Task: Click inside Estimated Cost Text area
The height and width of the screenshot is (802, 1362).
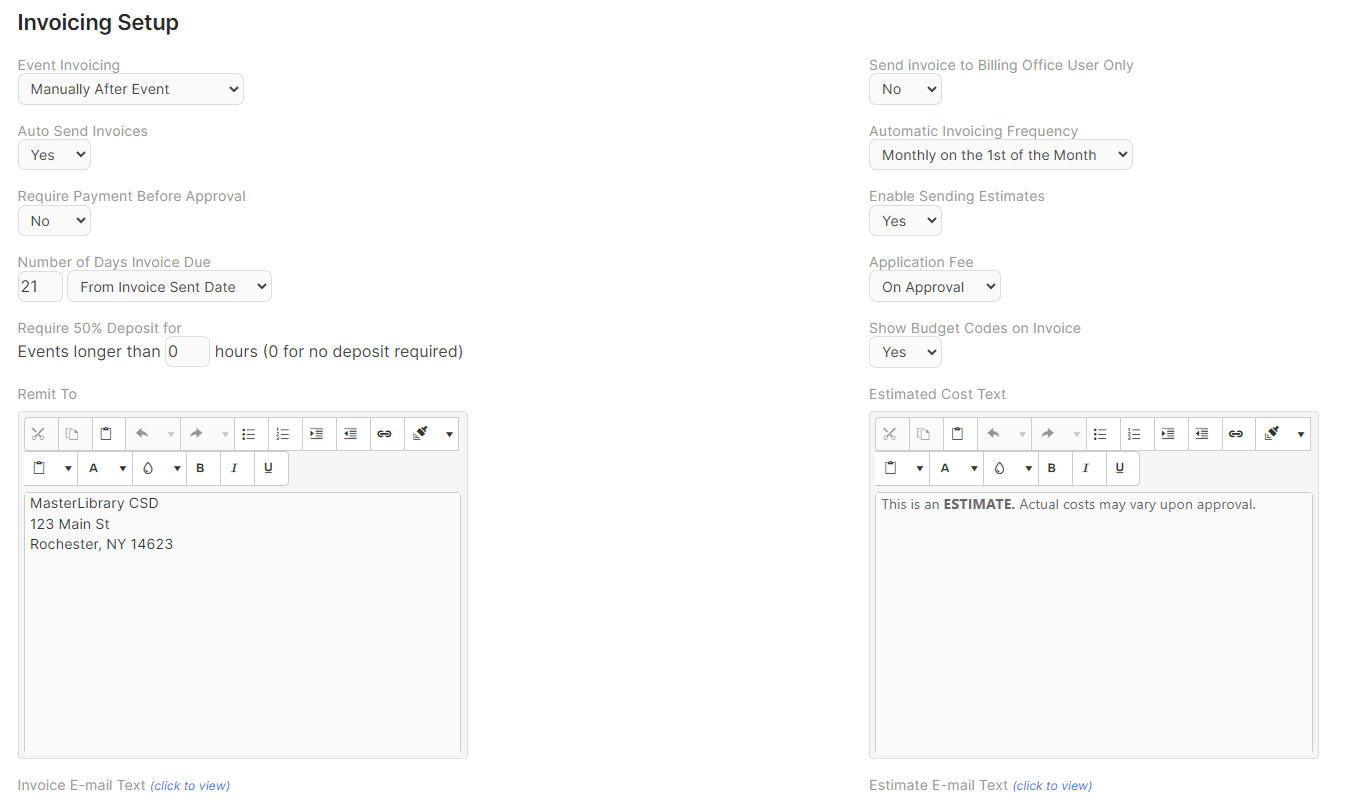Action: (1093, 622)
